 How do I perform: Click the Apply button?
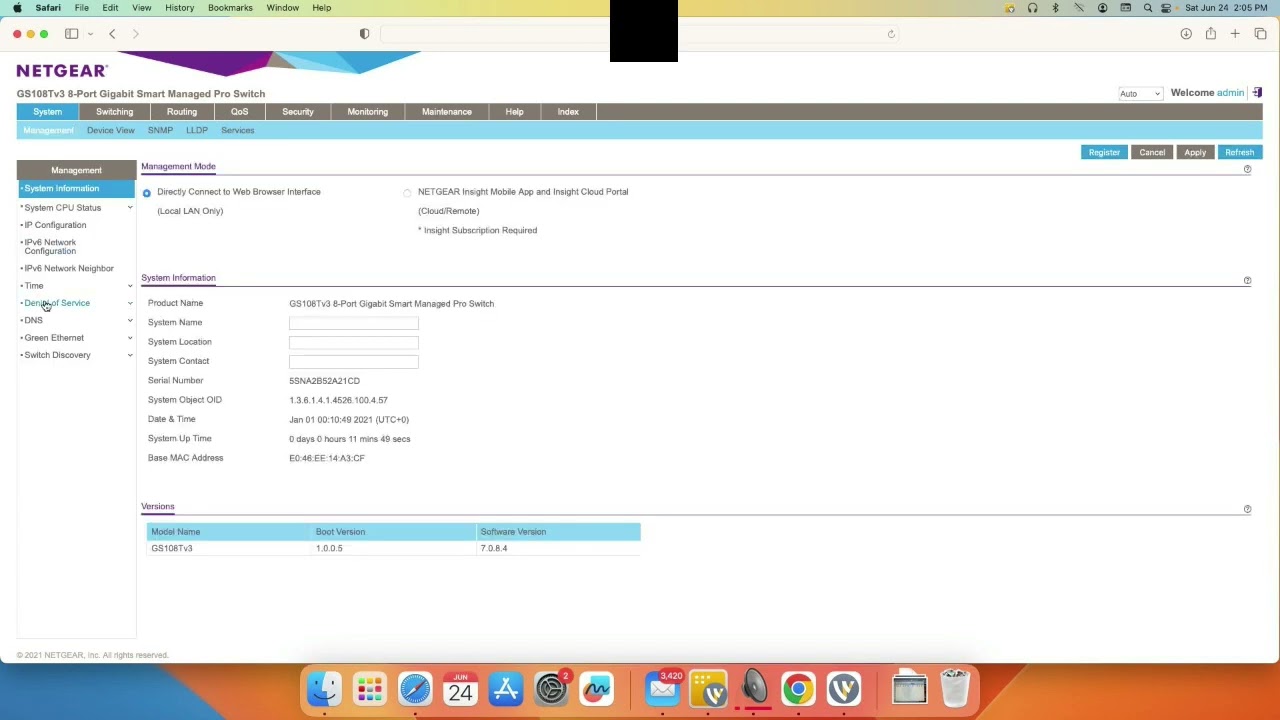tap(1195, 152)
